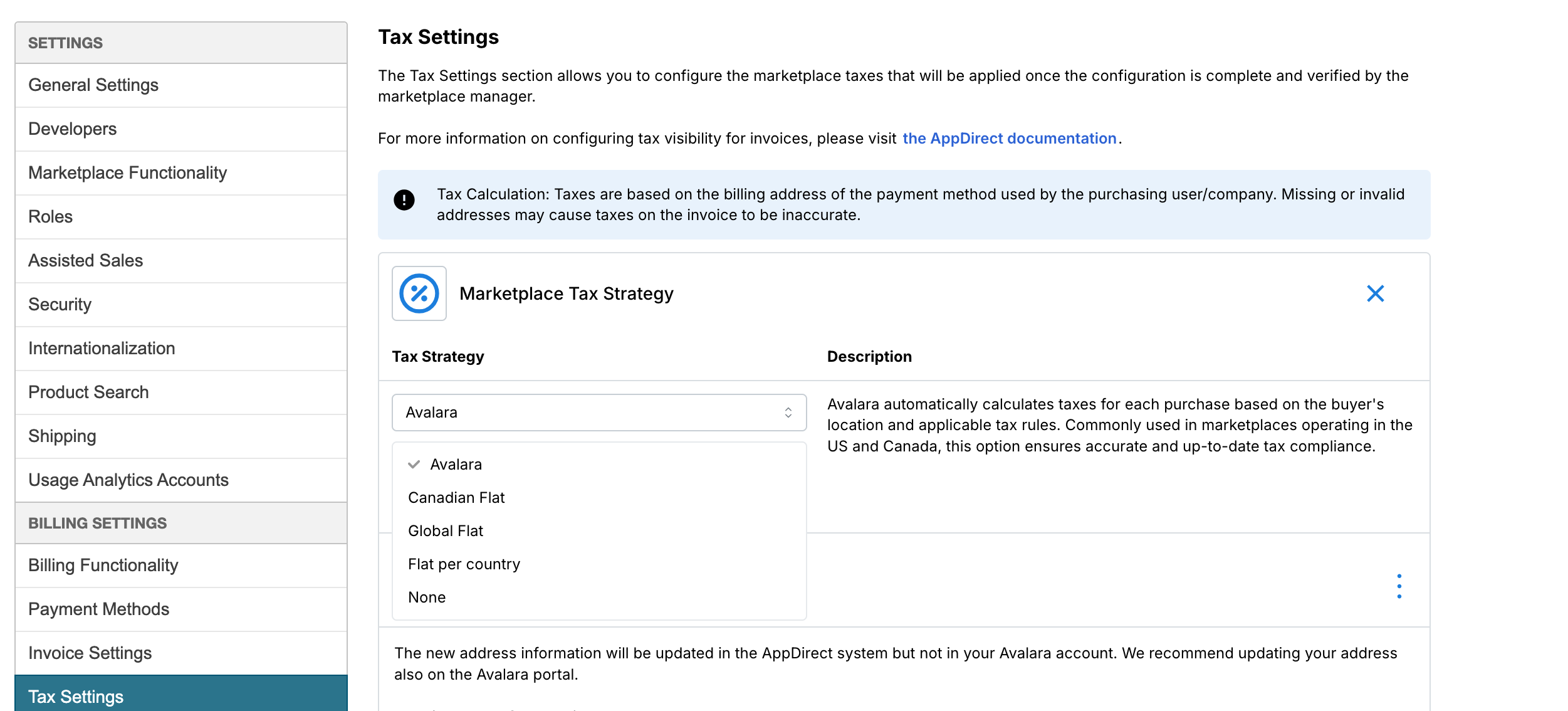
Task: Click the Marketplace Tax Strategy percent icon
Action: coord(419,293)
